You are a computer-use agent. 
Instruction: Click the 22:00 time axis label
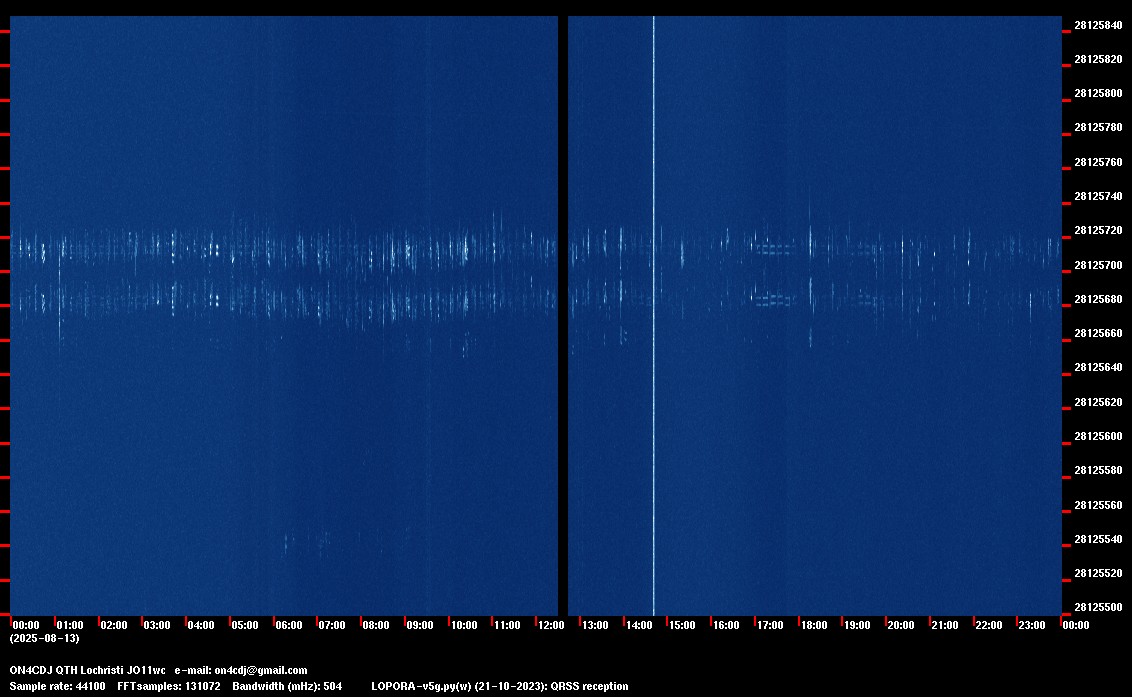point(988,625)
